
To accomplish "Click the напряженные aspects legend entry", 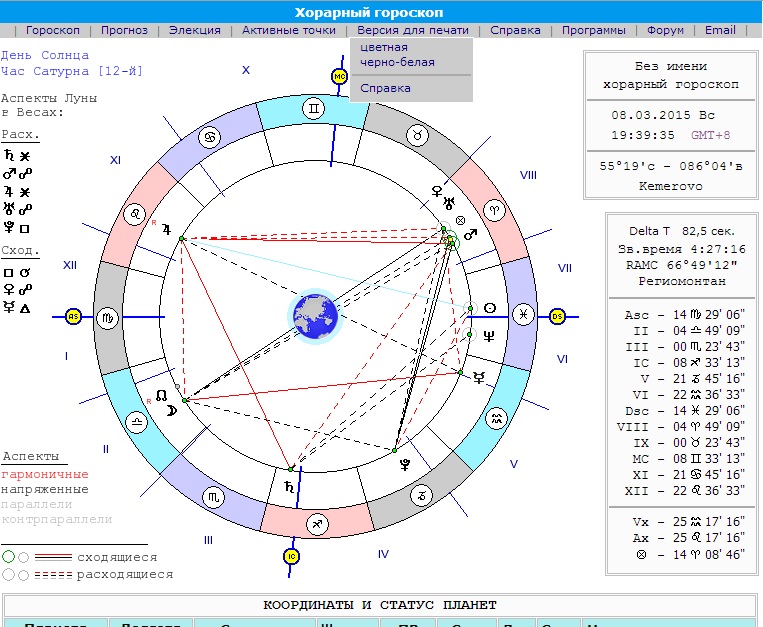I will point(45,489).
